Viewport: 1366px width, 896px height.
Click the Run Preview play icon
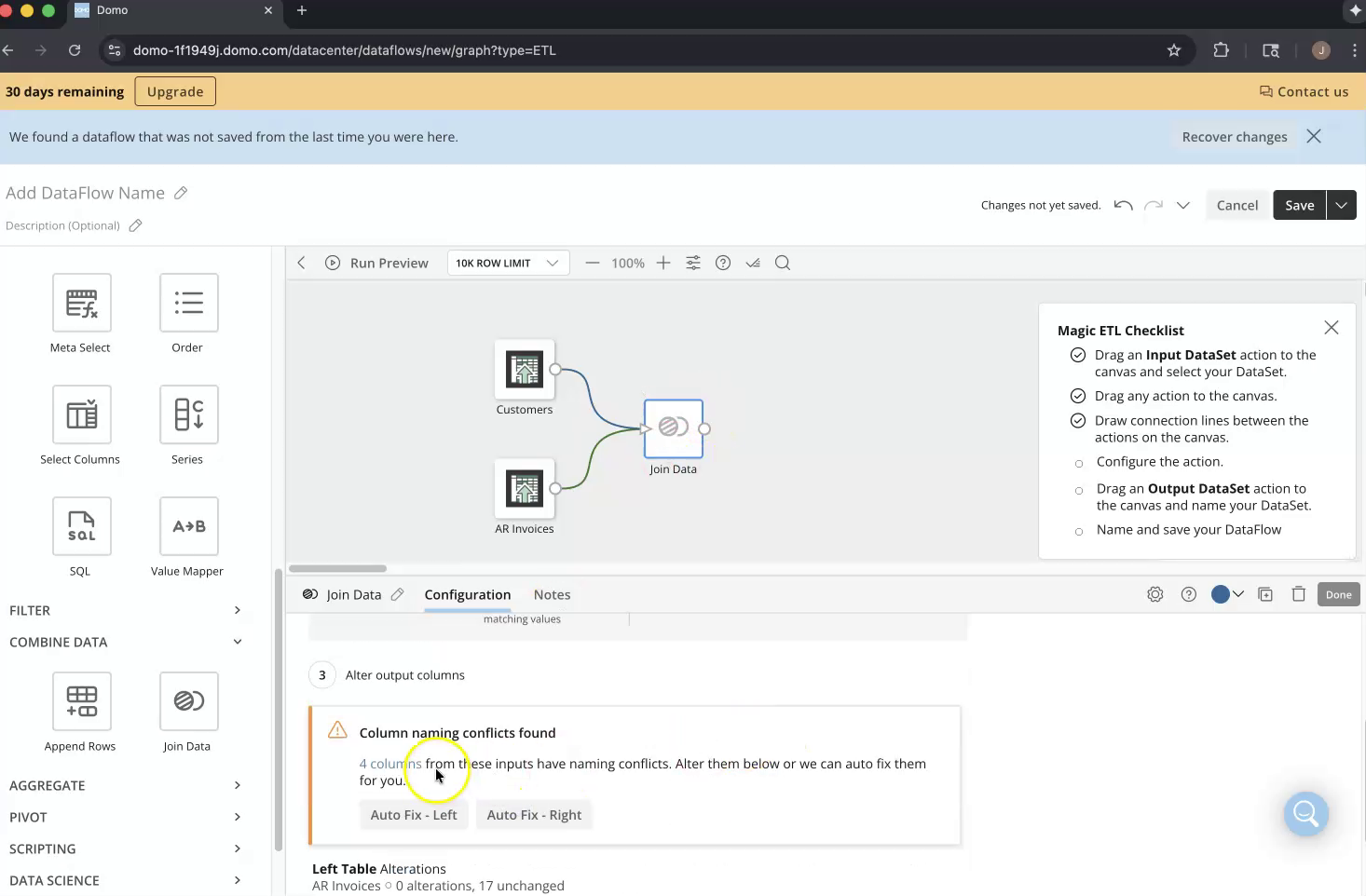[x=333, y=263]
